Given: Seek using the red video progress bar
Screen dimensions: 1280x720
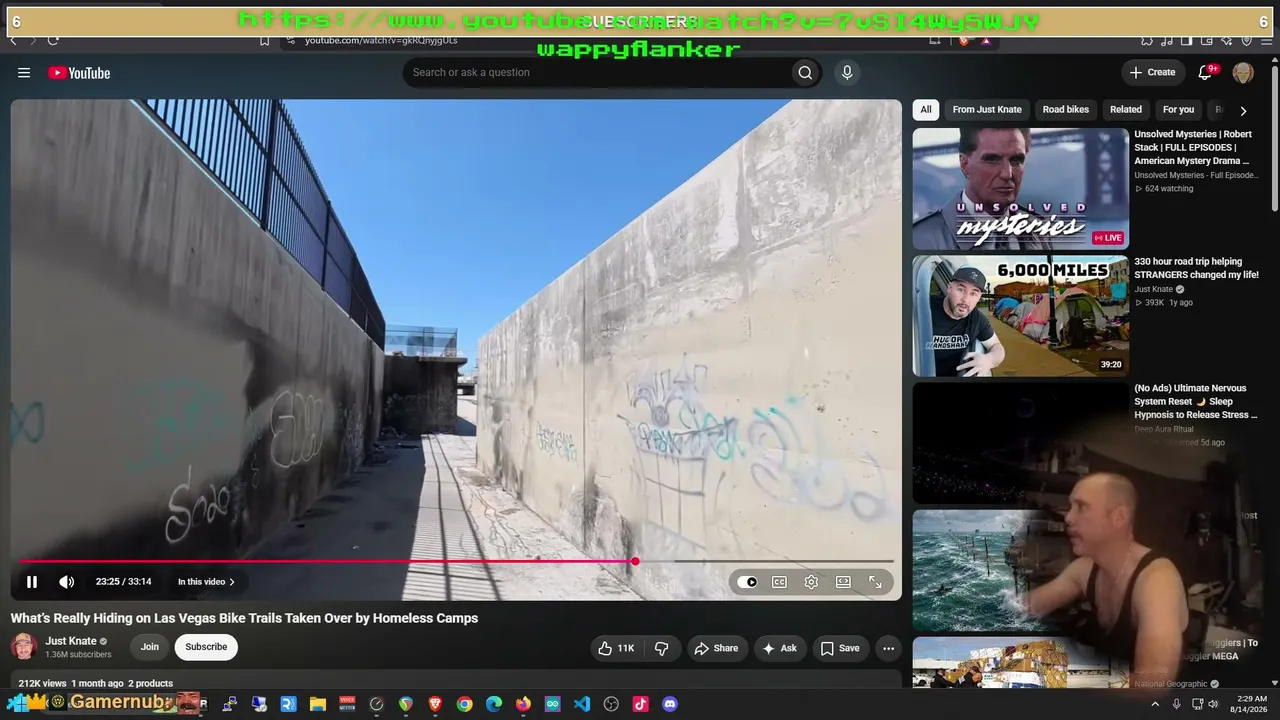Looking at the screenshot, I should tap(456, 561).
